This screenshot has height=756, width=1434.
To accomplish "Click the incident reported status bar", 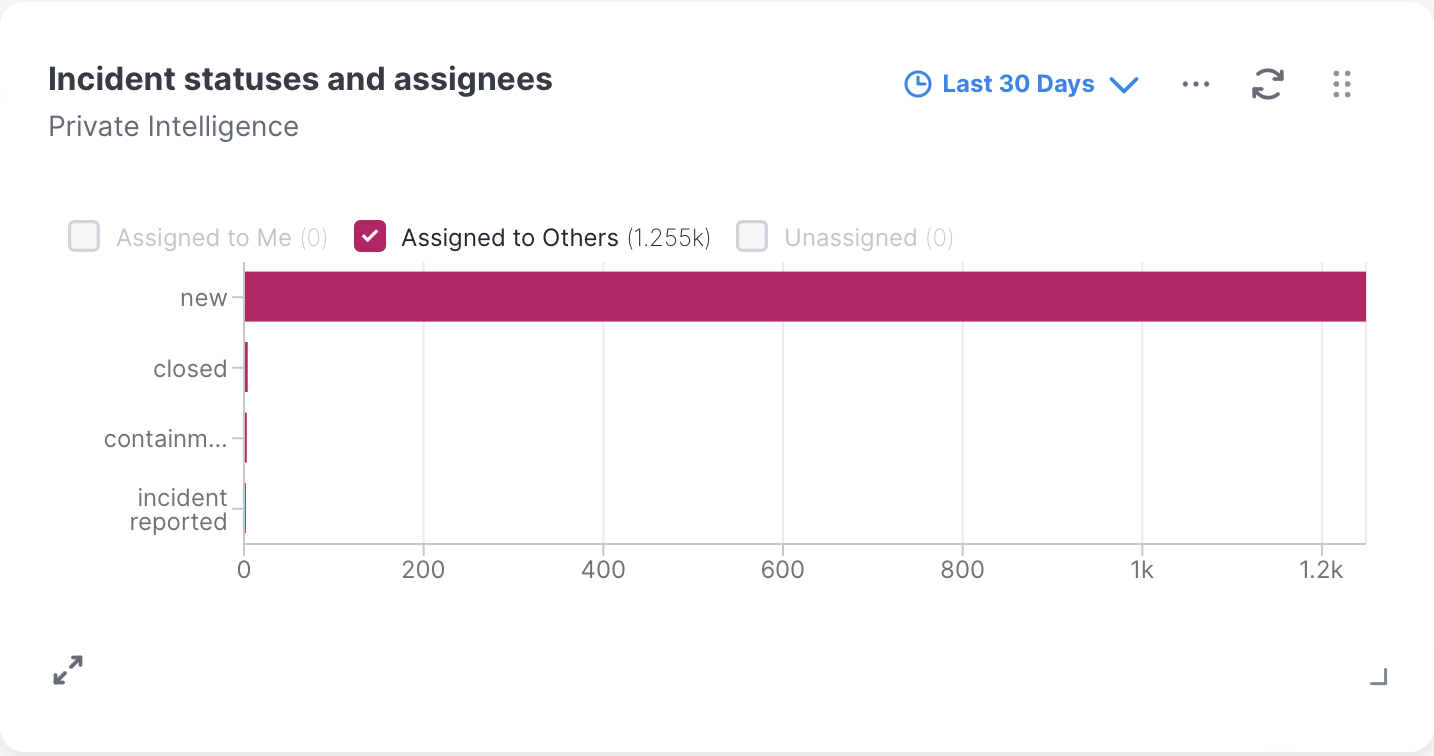I will point(245,509).
